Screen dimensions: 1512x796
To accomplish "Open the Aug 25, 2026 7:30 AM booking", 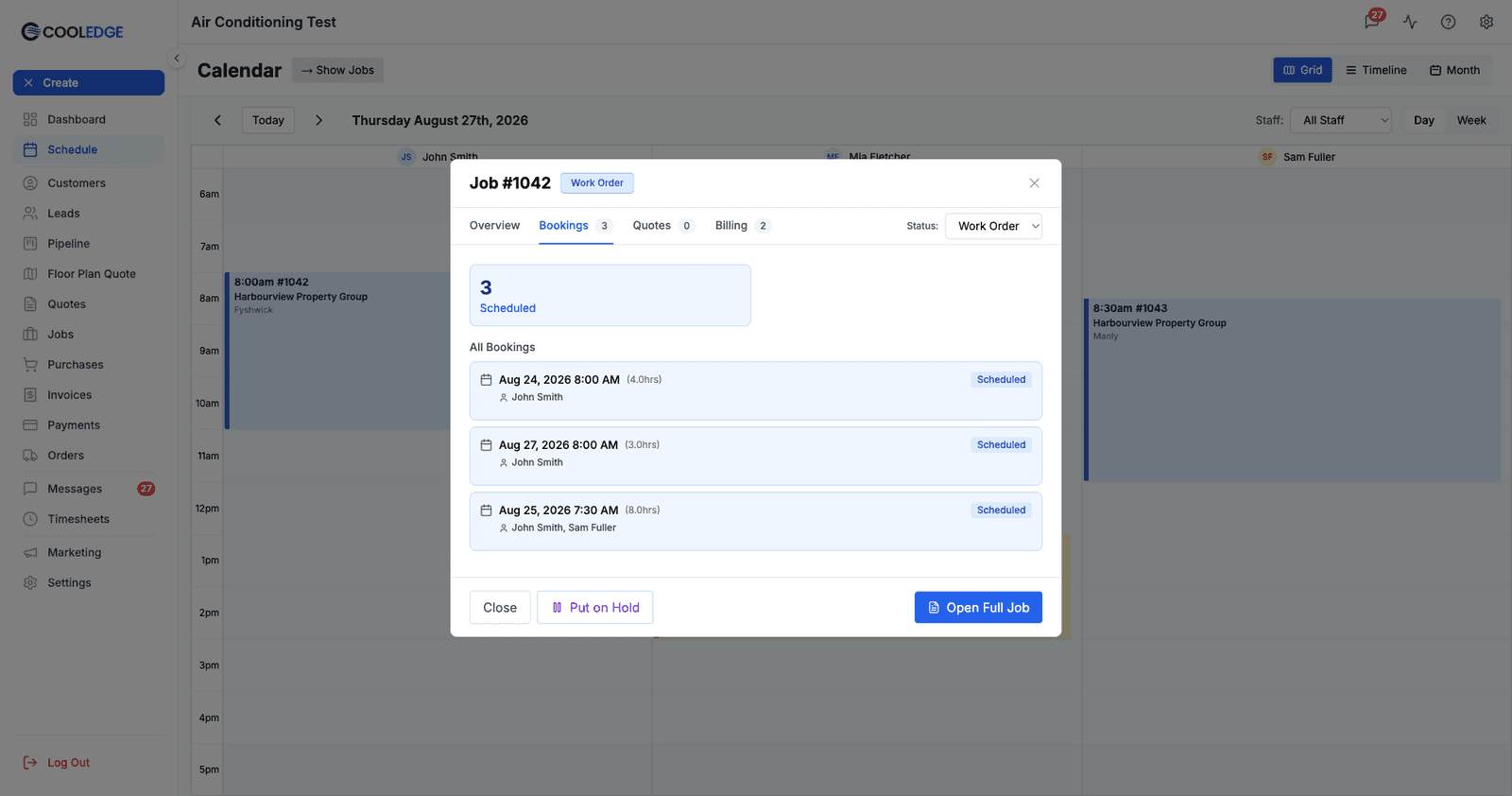I will pos(756,521).
